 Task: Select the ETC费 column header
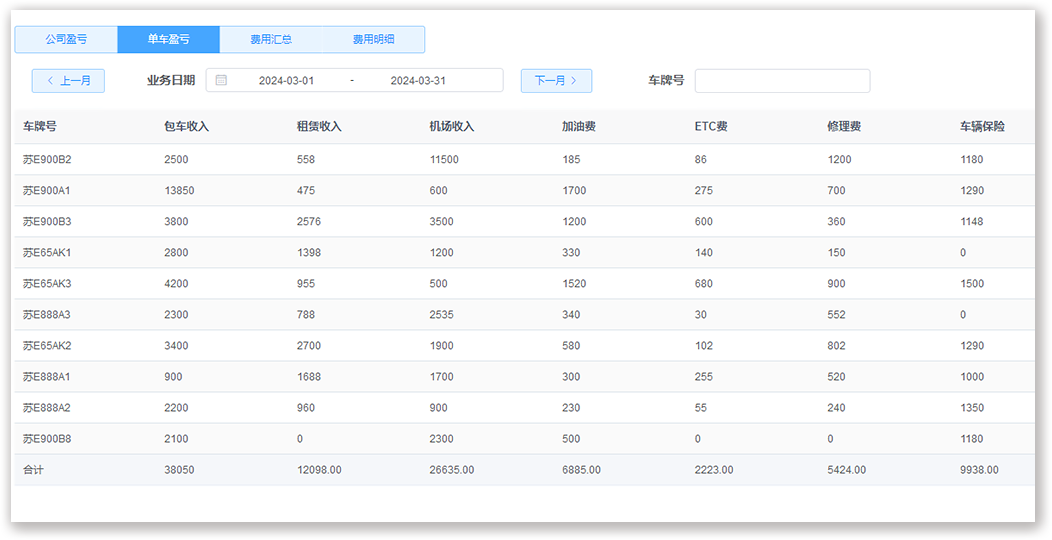pyautogui.click(x=711, y=127)
